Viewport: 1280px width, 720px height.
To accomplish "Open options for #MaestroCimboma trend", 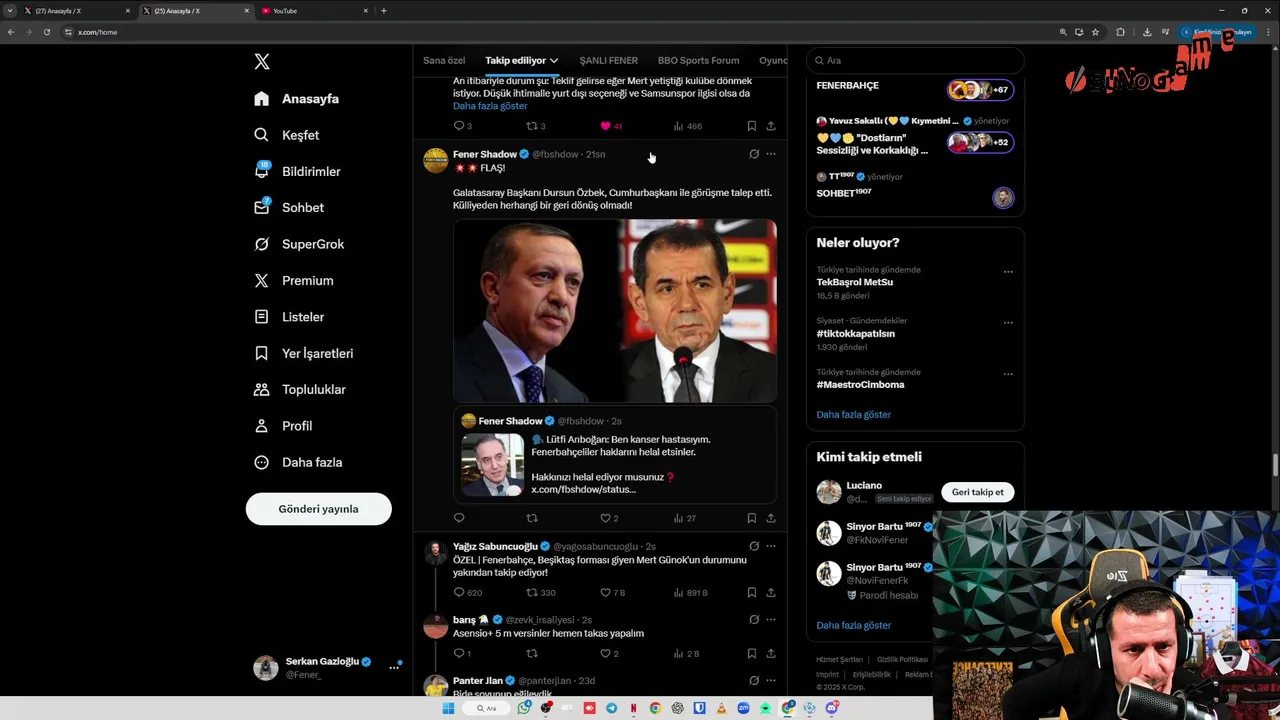I will tap(1008, 374).
